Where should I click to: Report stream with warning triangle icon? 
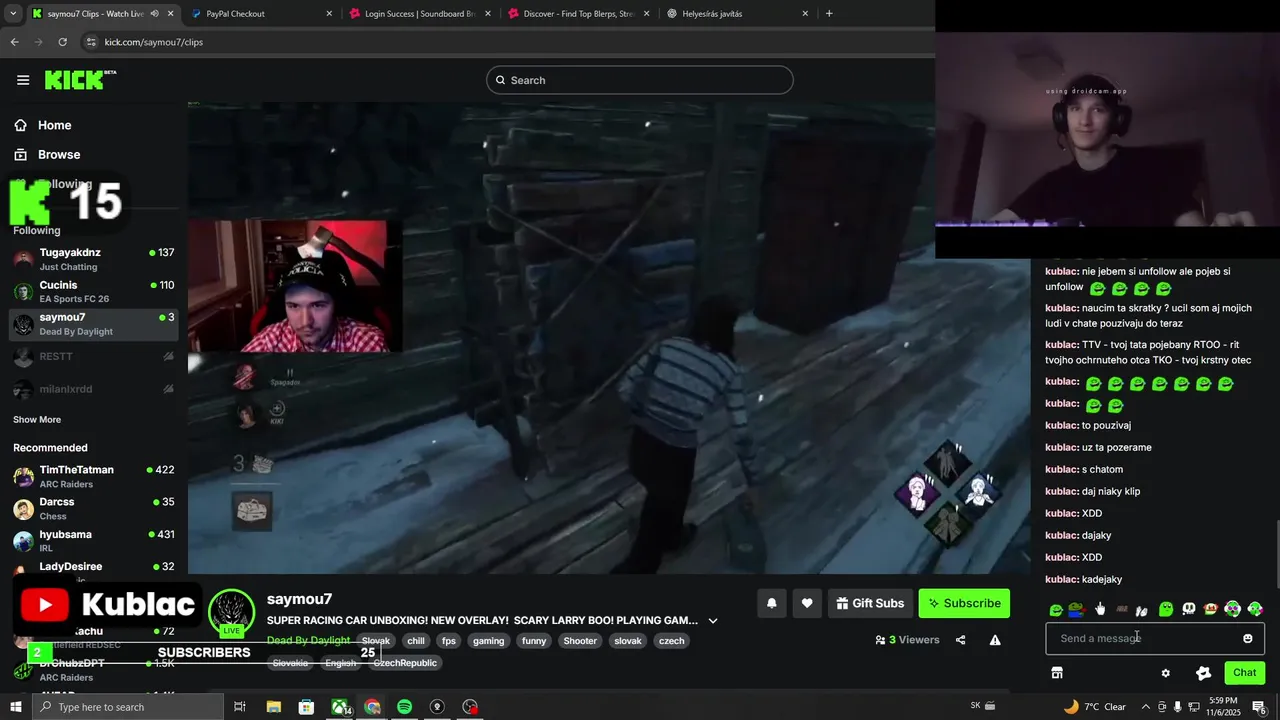[x=995, y=640]
